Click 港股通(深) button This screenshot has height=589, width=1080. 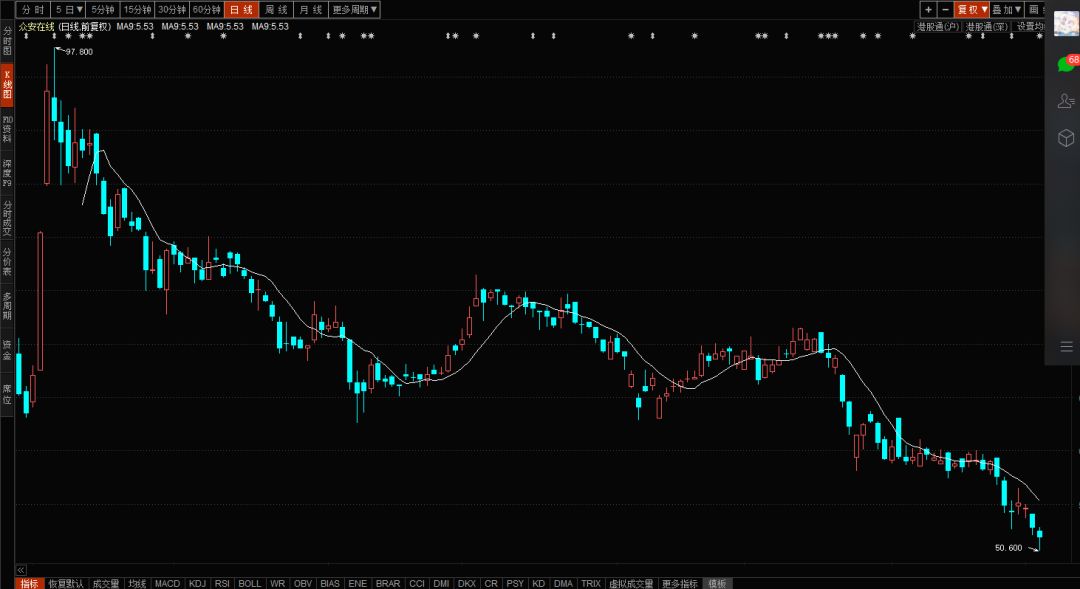point(986,27)
